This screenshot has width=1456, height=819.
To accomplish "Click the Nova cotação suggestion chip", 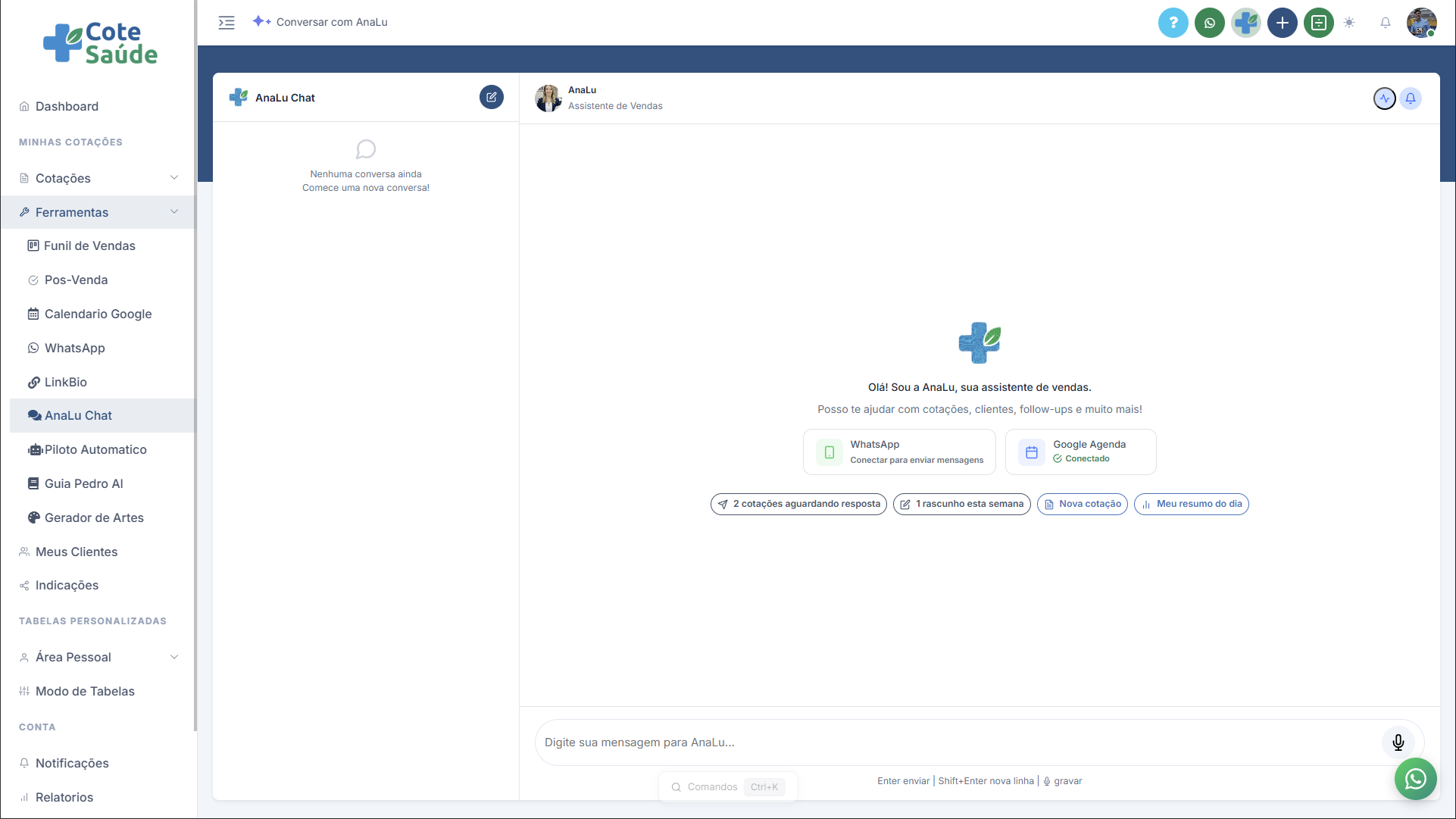I will [1082, 504].
